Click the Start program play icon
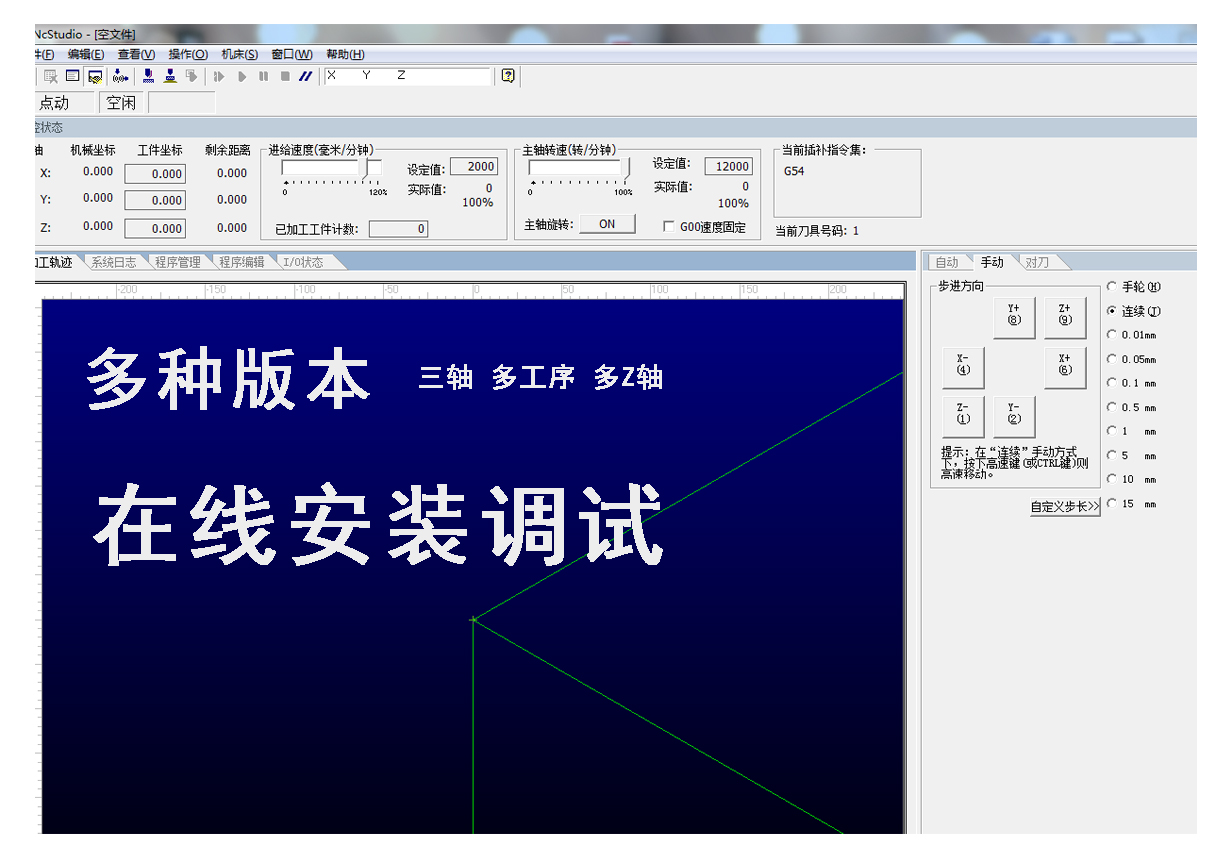Viewport: 1232px width, 858px height. click(243, 76)
